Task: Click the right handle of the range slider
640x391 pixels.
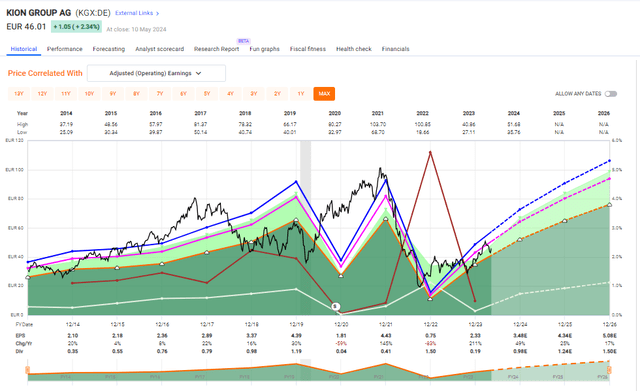Action: (x=609, y=370)
